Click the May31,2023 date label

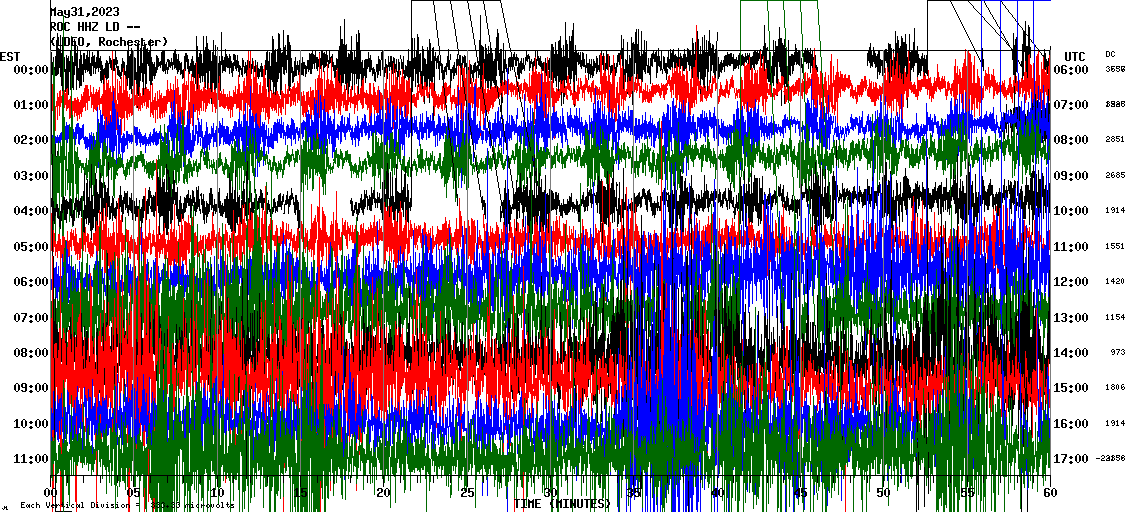84,12
